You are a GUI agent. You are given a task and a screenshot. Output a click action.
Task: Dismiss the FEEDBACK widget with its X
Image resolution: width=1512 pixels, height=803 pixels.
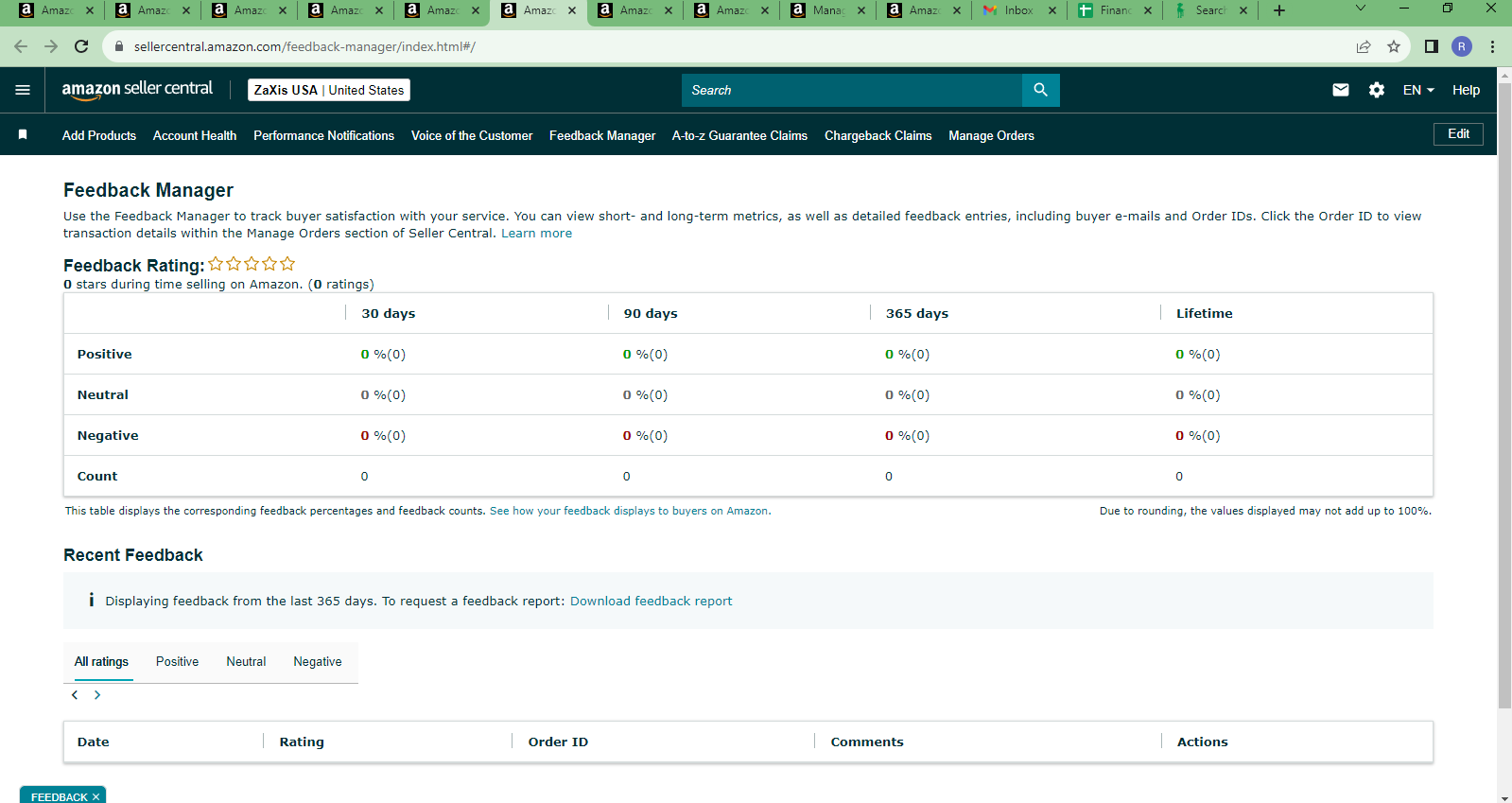pyautogui.click(x=96, y=797)
